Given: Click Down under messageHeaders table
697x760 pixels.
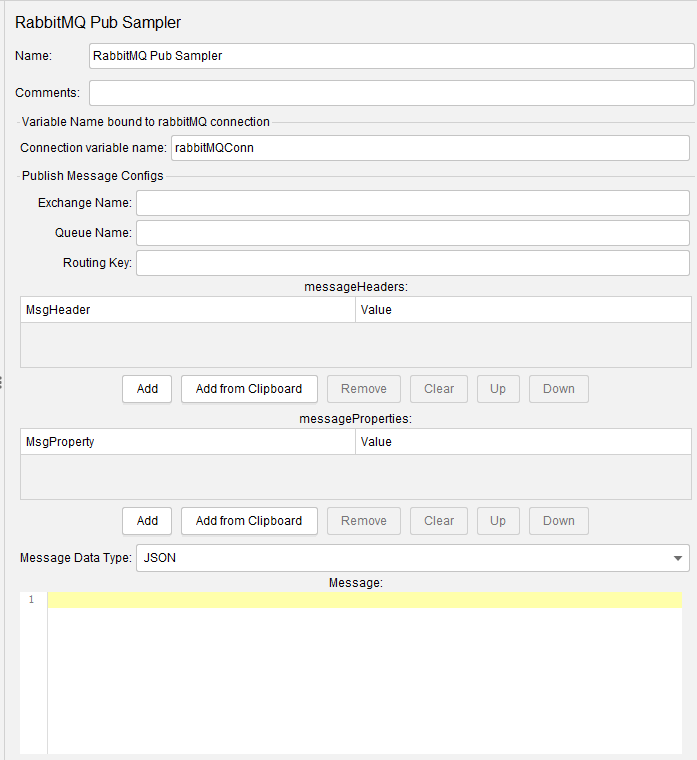Looking at the screenshot, I should (x=558, y=389).
